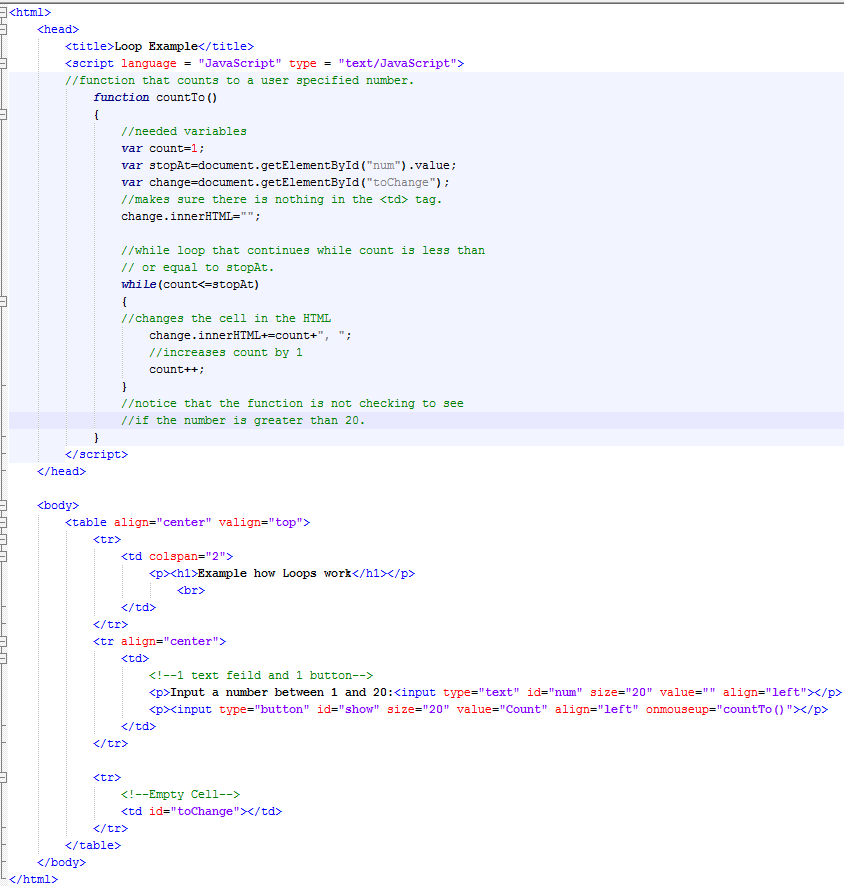Image resolution: width=844 pixels, height=886 pixels.
Task: Collapse the while loop brace fold marker
Action: [3, 302]
